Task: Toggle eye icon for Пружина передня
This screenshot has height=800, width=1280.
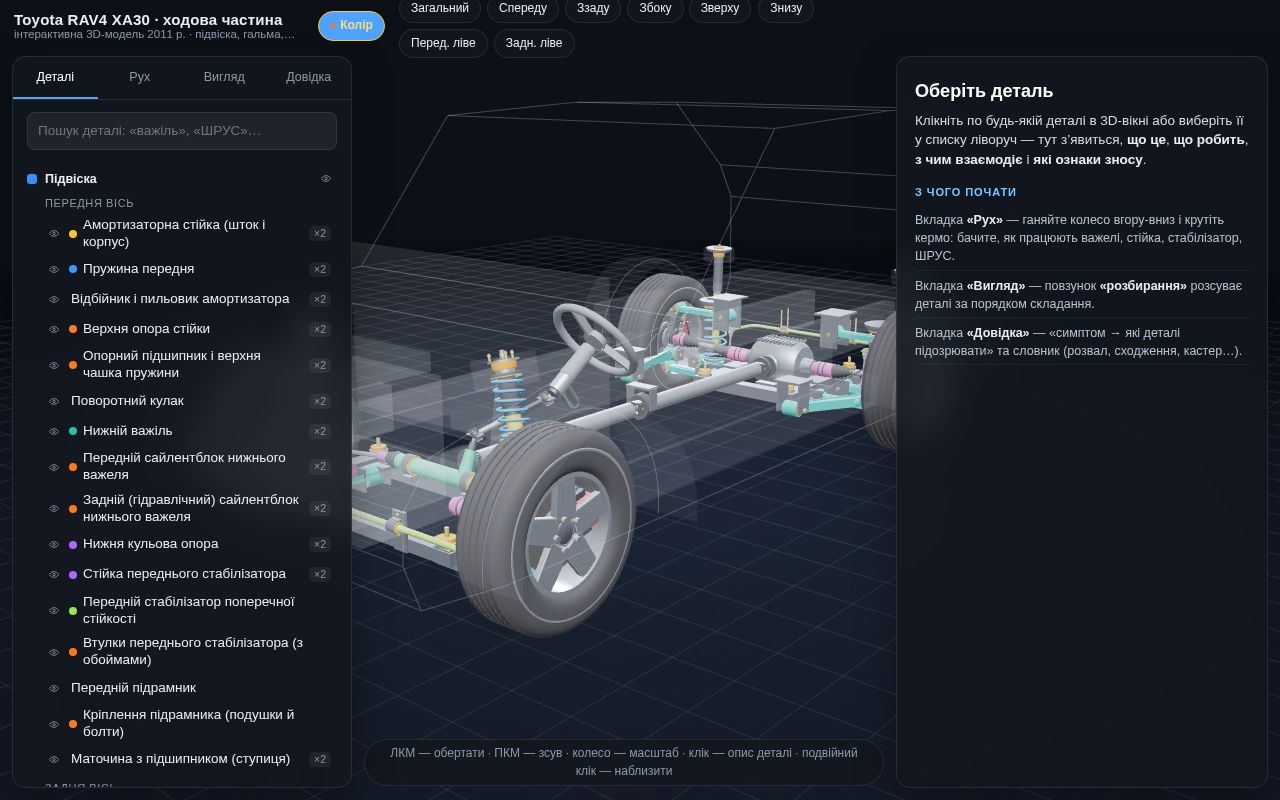Action: pos(54,269)
